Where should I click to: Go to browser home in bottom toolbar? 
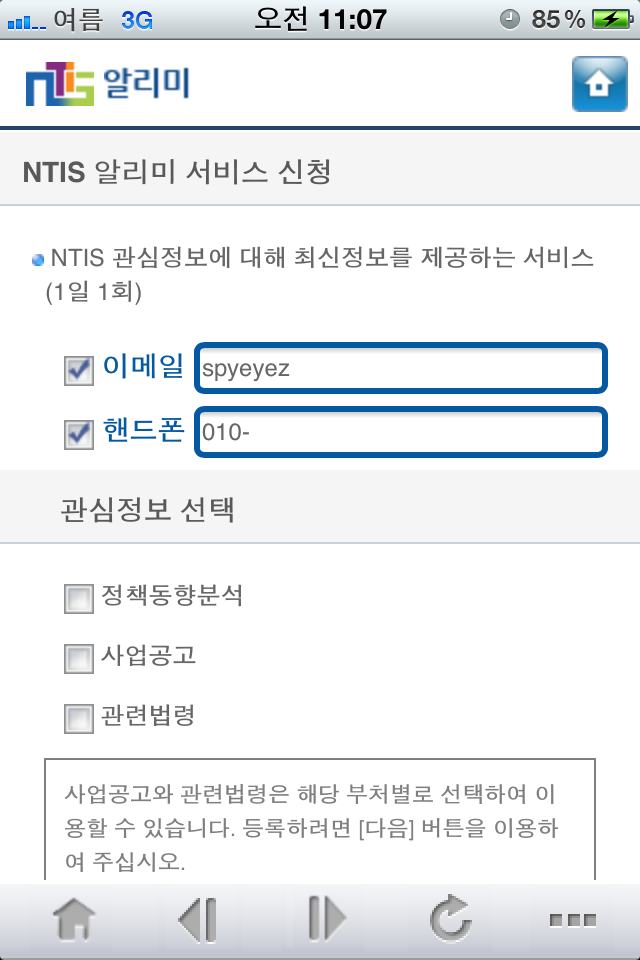(x=74, y=919)
